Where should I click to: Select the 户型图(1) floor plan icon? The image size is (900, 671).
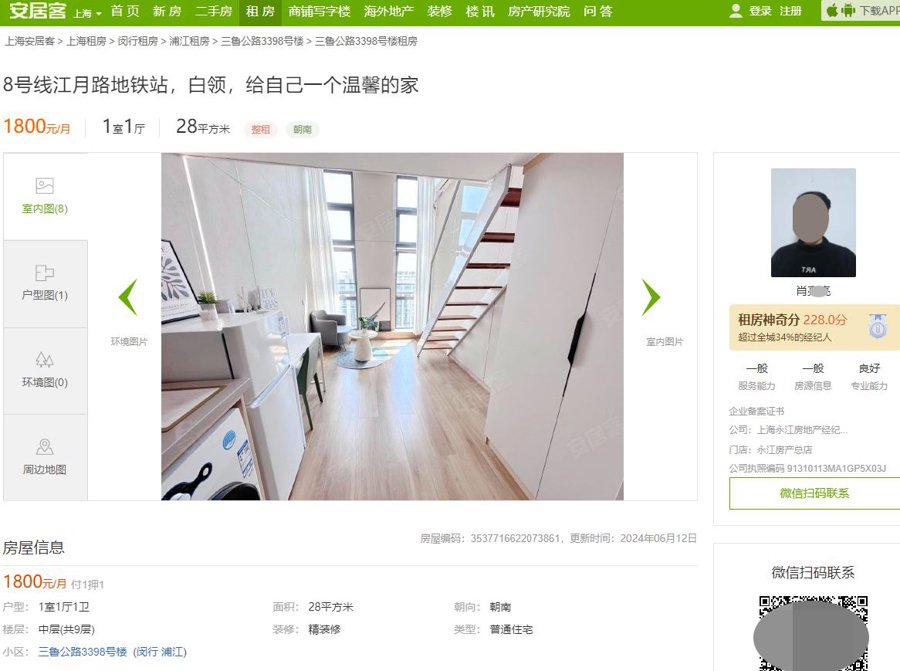pos(45,272)
